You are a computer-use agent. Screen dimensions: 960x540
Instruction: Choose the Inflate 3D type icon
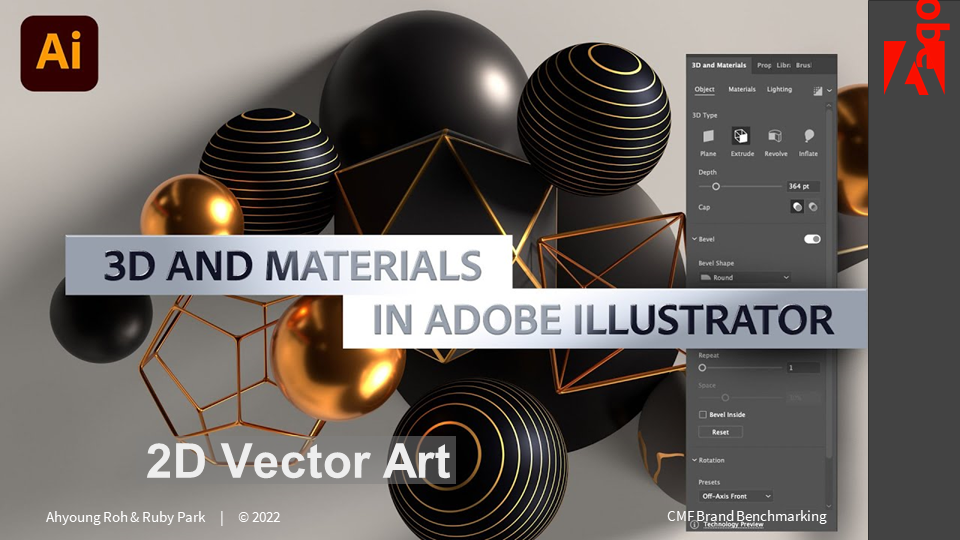pyautogui.click(x=809, y=136)
